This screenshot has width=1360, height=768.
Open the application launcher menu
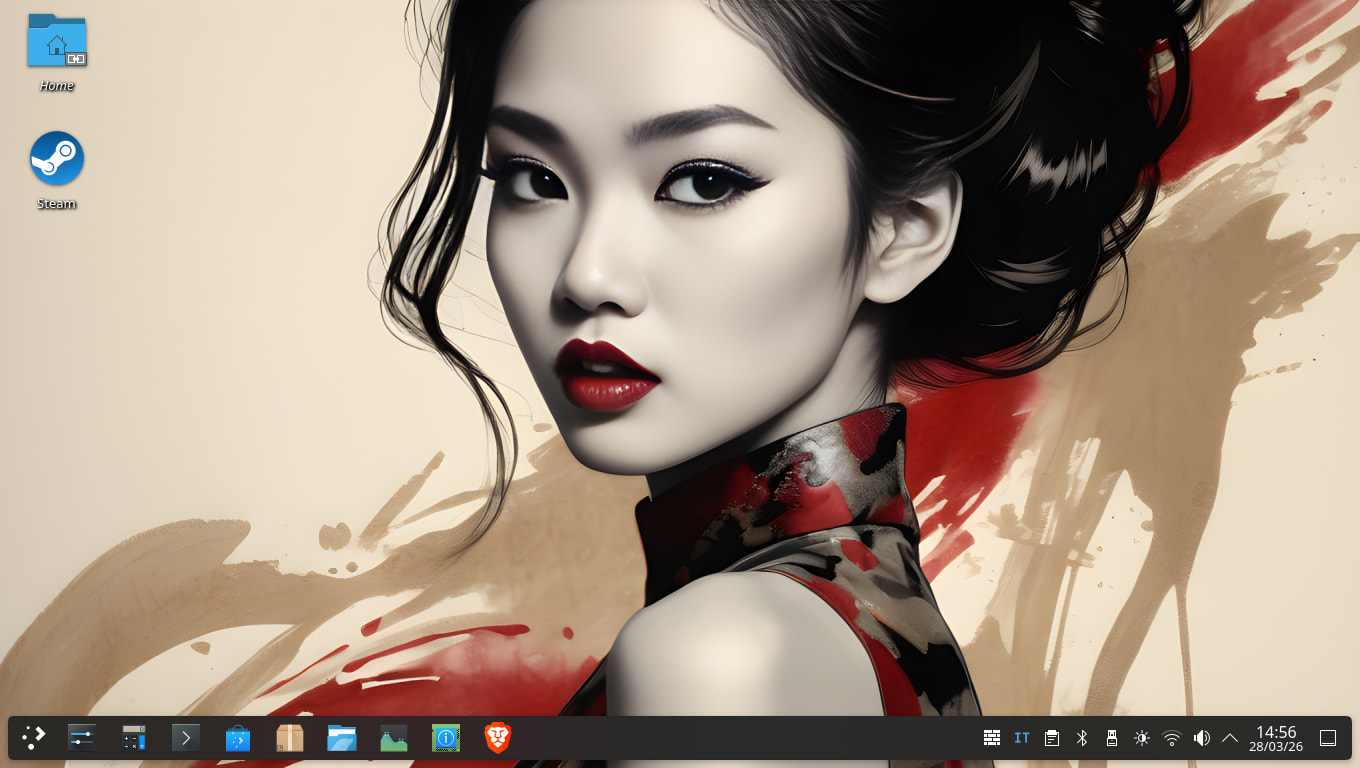34,738
